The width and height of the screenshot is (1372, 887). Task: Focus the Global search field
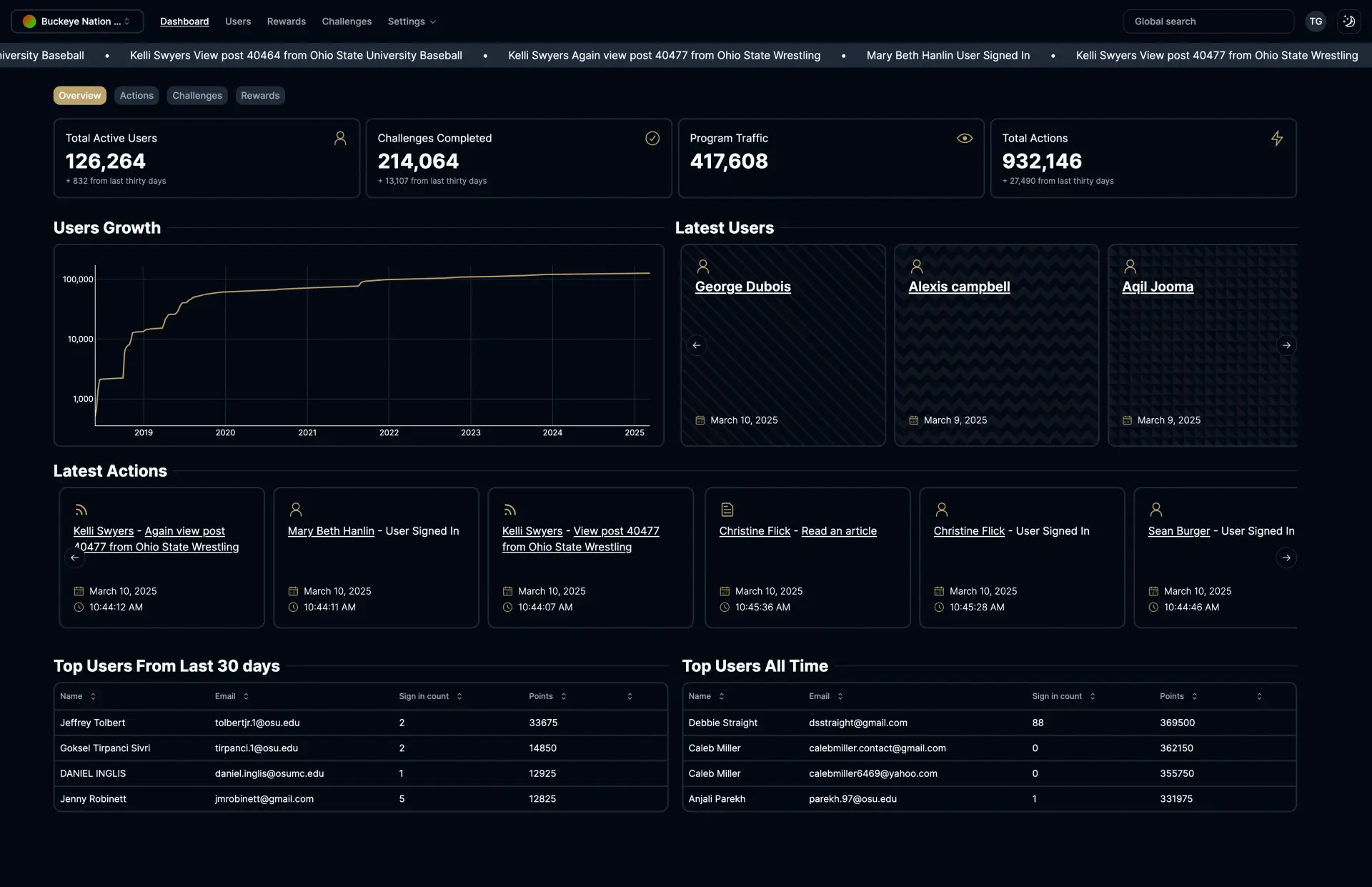[x=1208, y=21]
